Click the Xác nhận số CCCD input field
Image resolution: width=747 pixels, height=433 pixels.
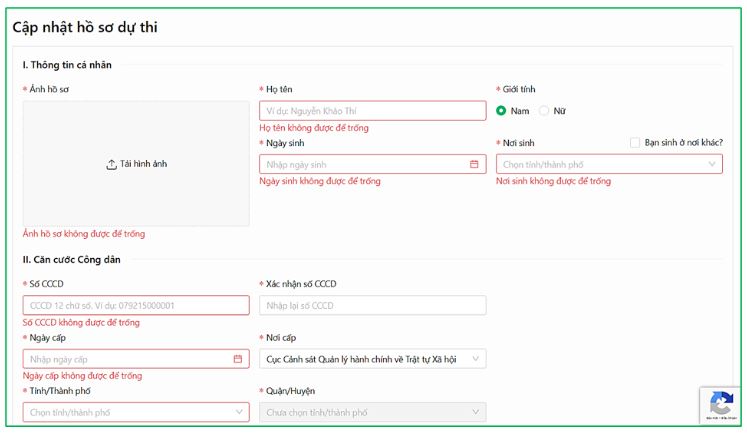373,305
